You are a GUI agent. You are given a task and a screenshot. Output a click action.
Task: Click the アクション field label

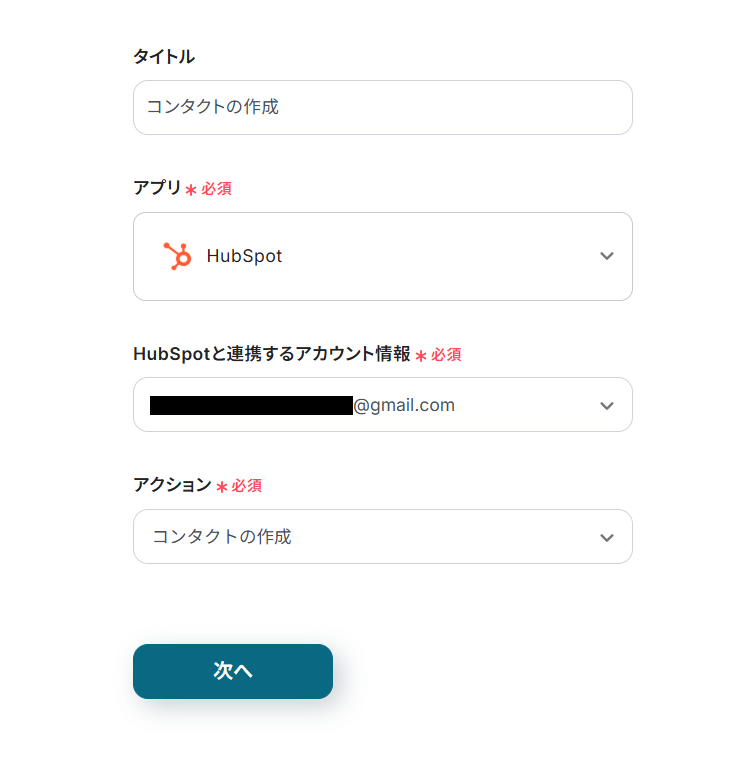click(172, 485)
